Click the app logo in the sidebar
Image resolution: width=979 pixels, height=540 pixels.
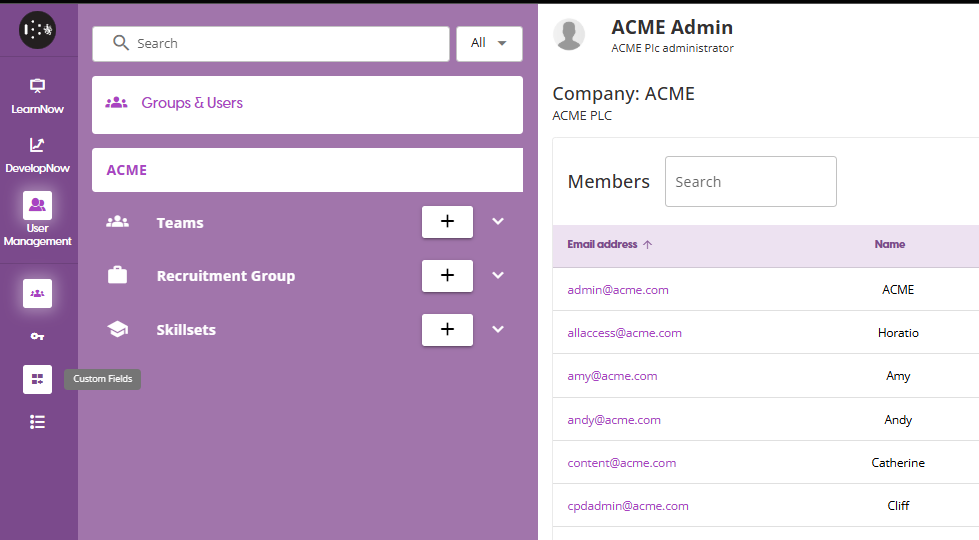pyautogui.click(x=37, y=30)
